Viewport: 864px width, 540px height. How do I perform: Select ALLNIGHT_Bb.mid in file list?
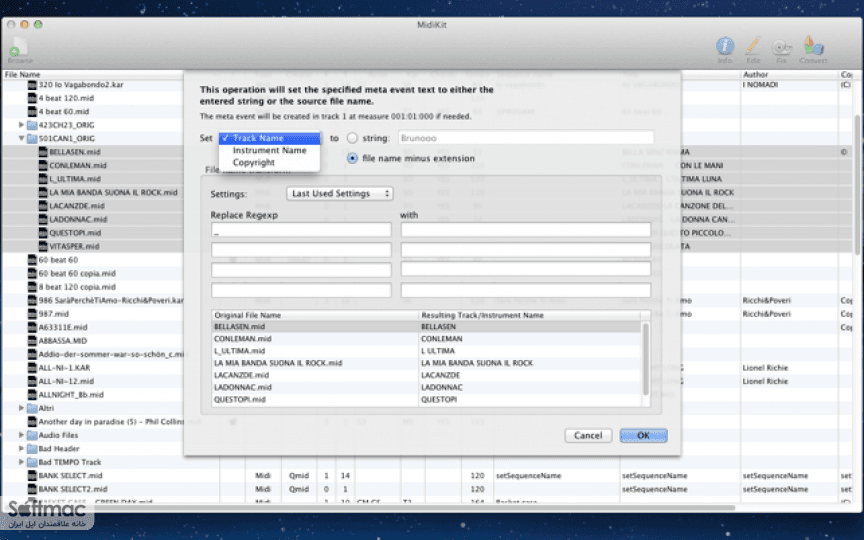(71, 395)
